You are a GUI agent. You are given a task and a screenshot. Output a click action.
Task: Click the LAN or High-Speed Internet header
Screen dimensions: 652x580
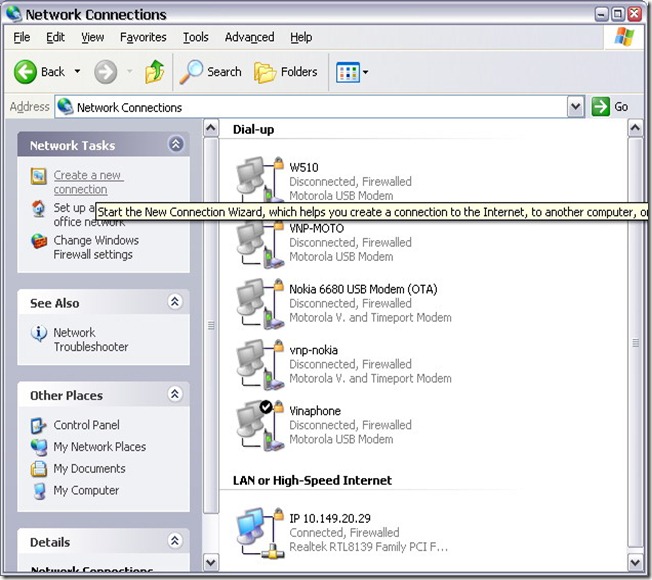(x=312, y=481)
